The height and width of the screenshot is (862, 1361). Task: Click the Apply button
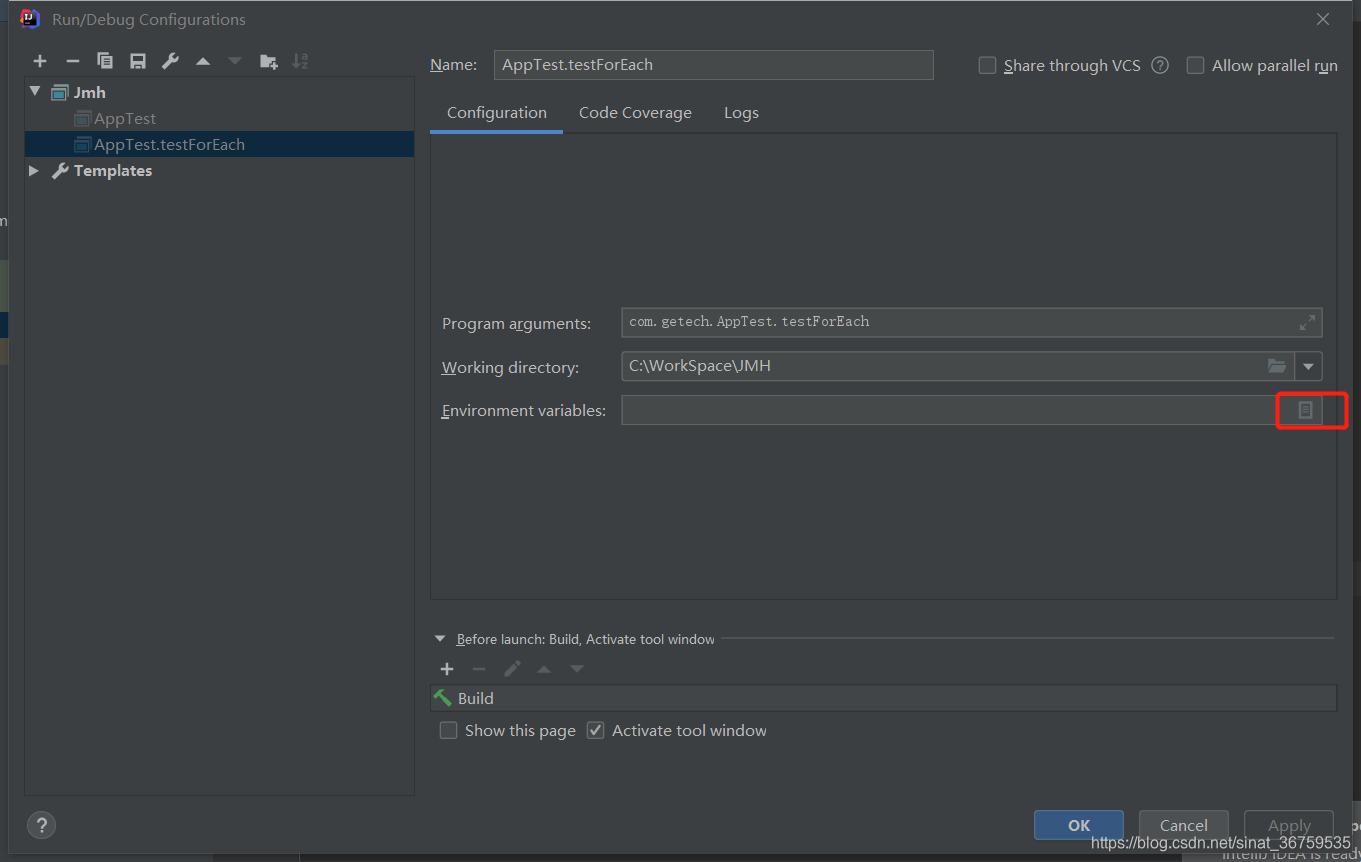tap(1289, 825)
